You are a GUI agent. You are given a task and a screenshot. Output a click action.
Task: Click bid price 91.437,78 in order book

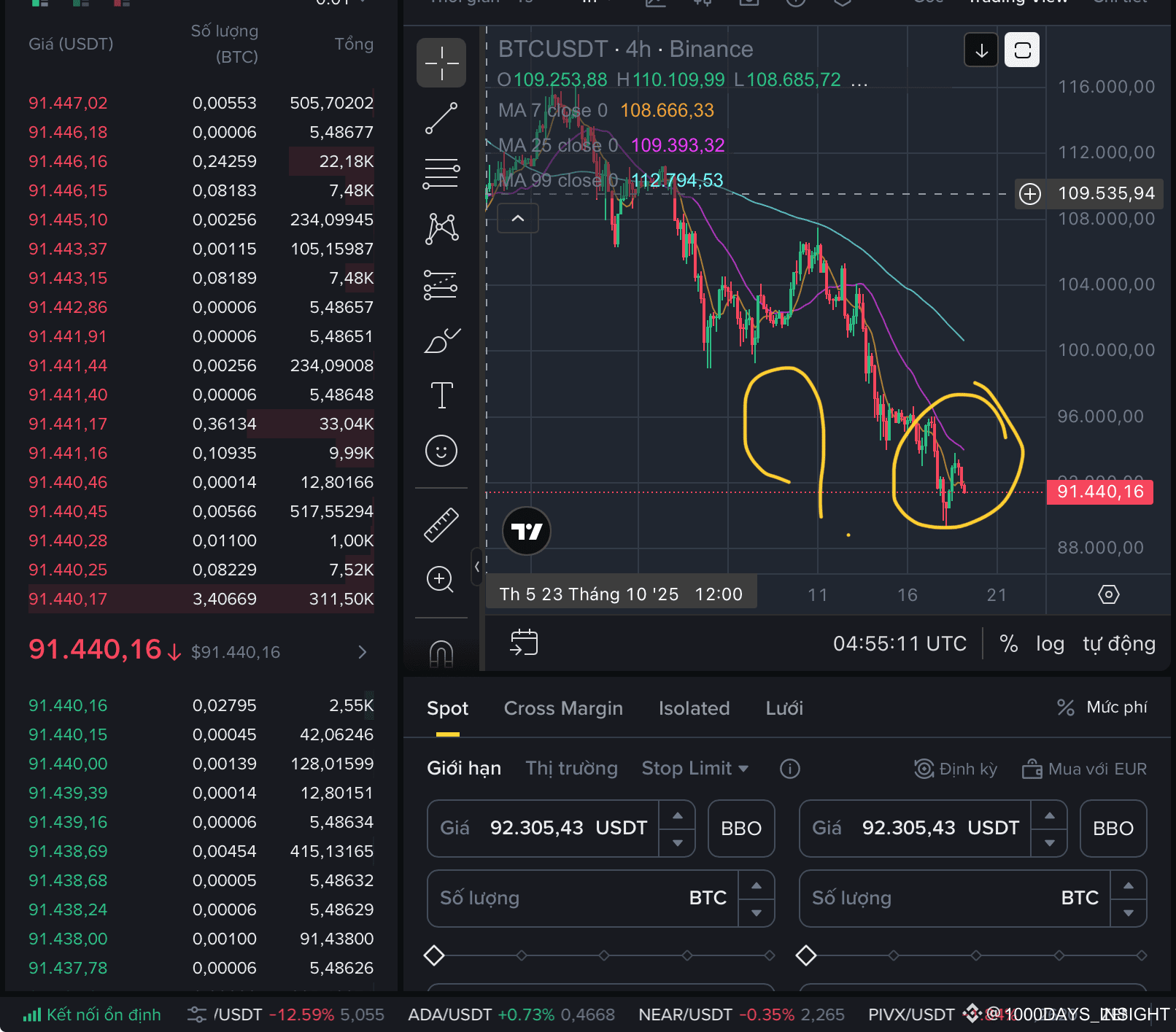(x=68, y=968)
